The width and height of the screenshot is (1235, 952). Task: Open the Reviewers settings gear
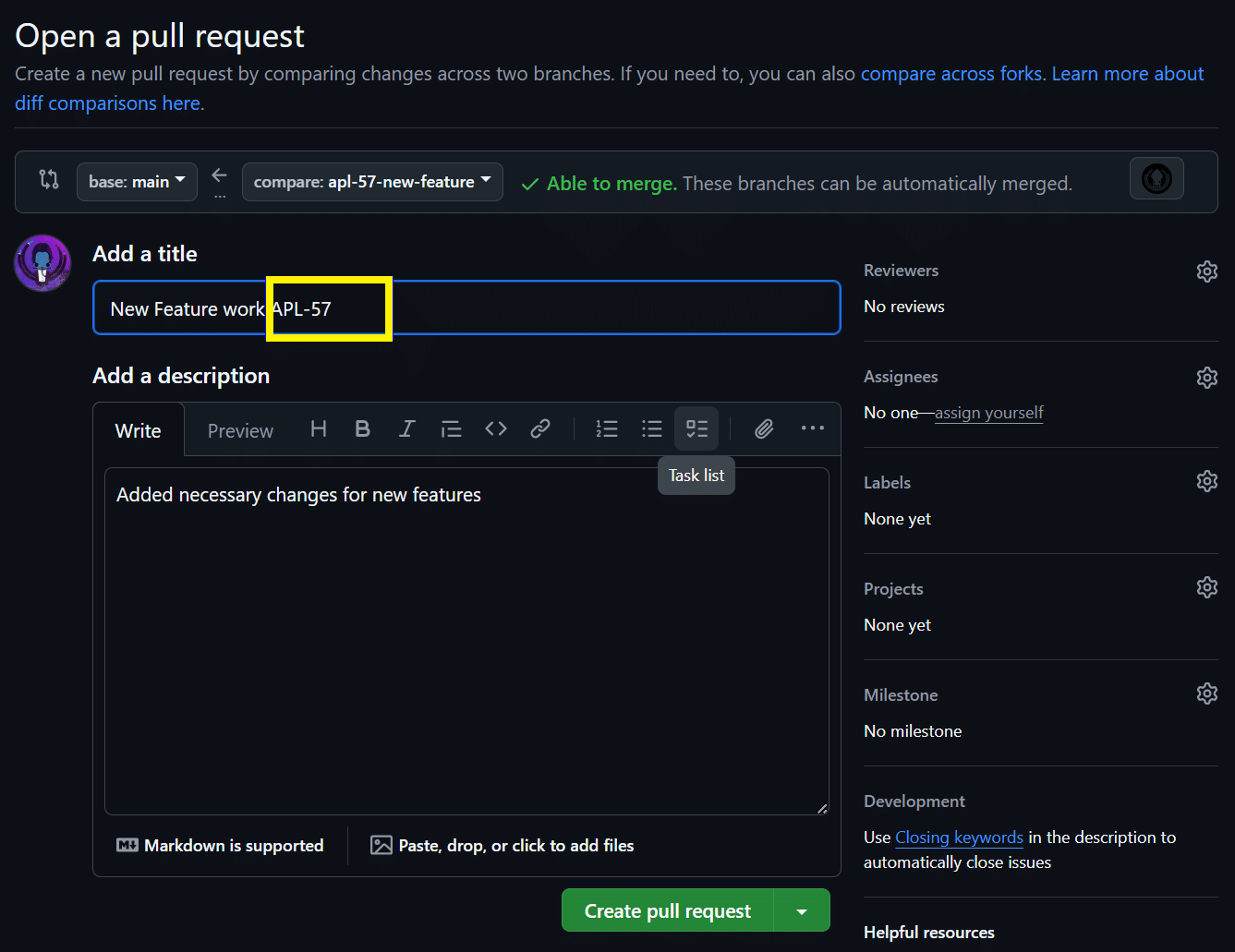(1206, 271)
